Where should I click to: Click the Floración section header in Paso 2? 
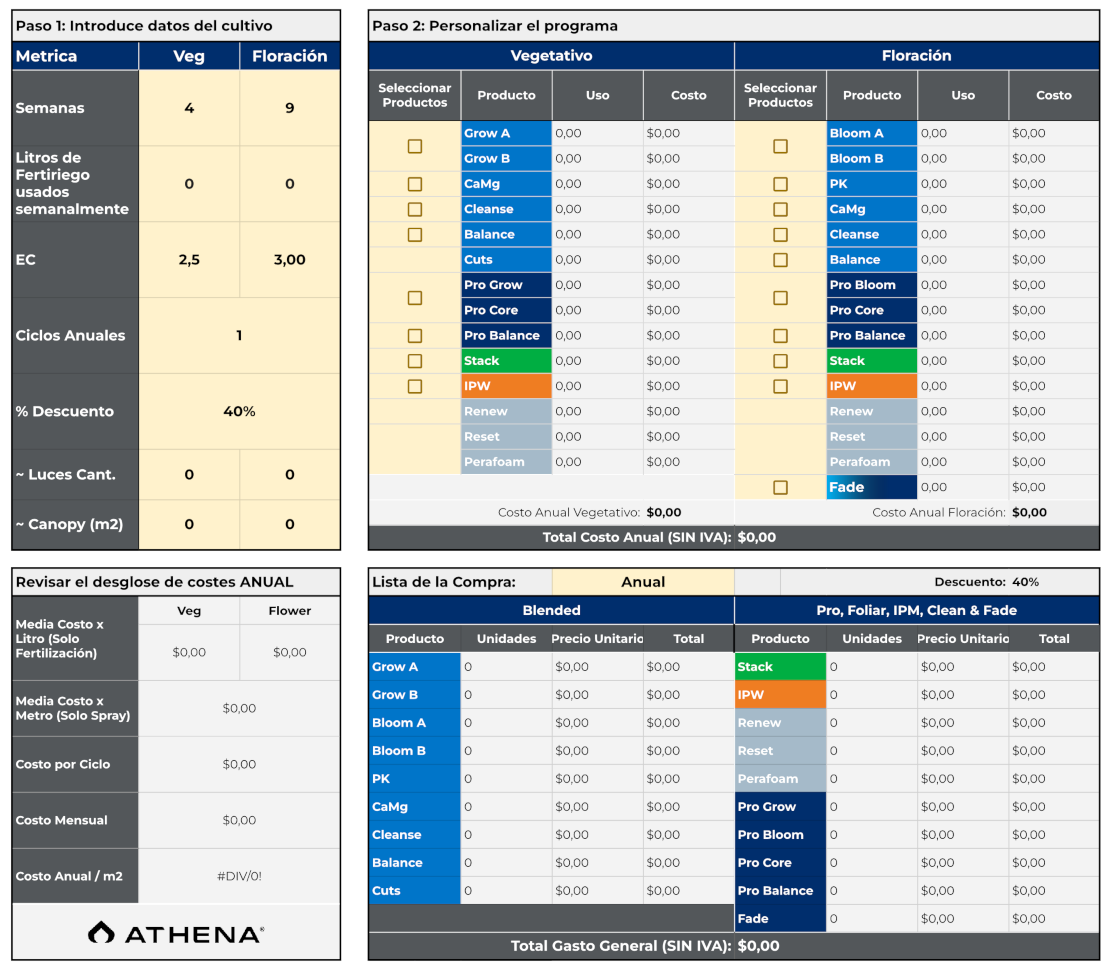coord(917,56)
